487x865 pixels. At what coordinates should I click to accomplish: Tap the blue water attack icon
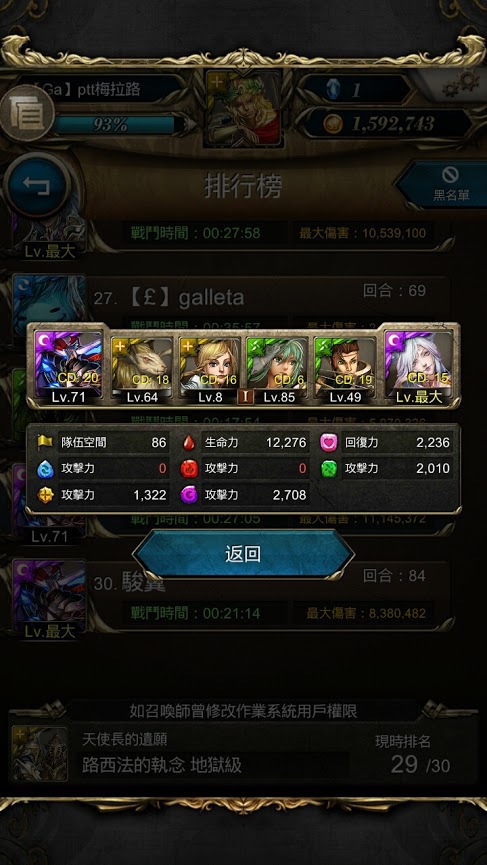(x=45, y=468)
